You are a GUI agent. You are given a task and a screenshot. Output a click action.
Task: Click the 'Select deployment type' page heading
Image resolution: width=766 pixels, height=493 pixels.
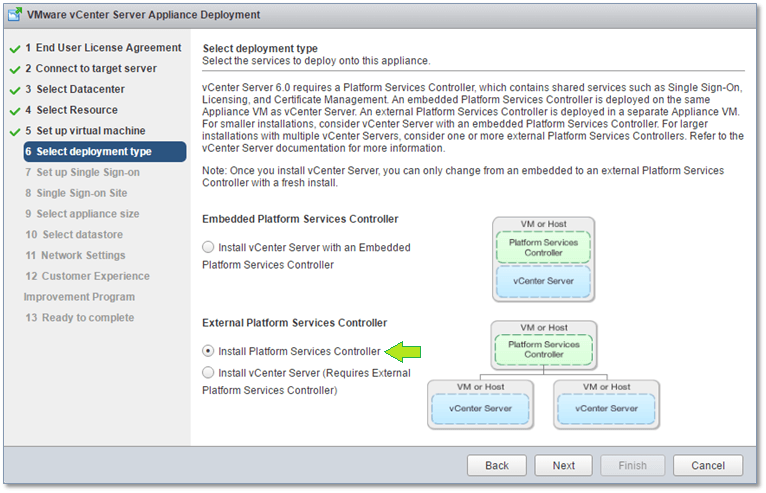260,48
